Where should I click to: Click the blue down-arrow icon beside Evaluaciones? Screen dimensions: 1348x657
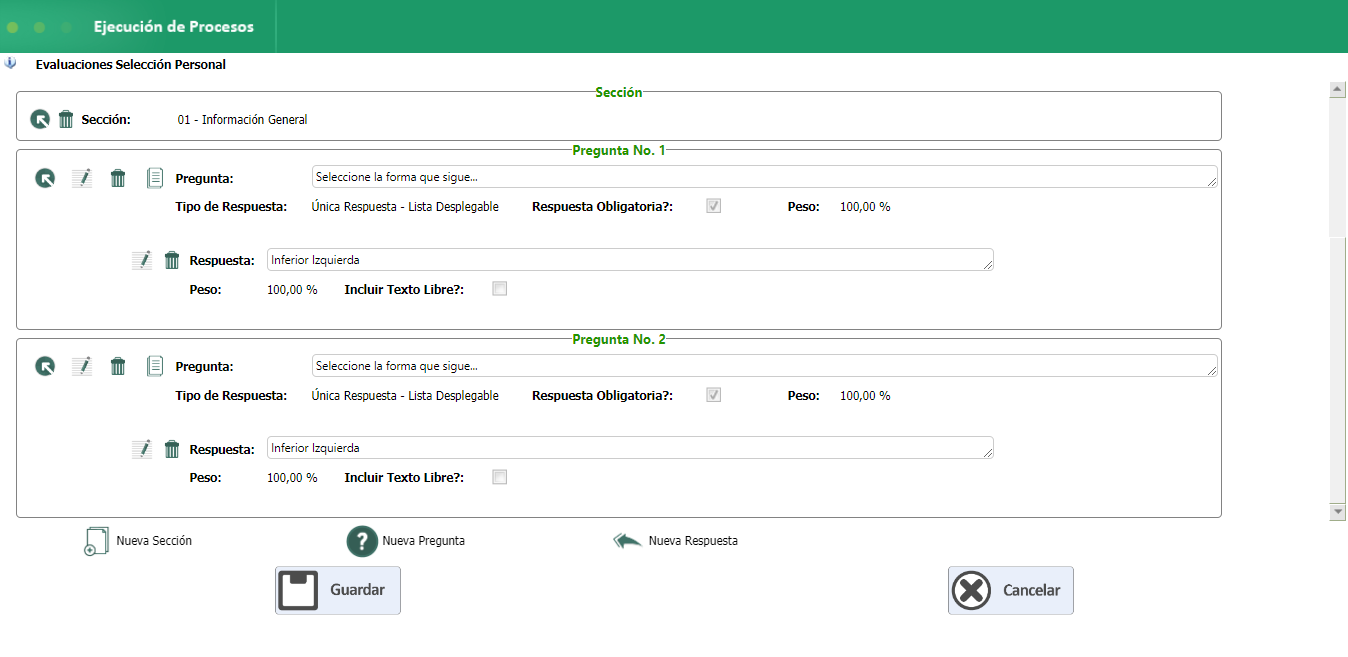[10, 63]
